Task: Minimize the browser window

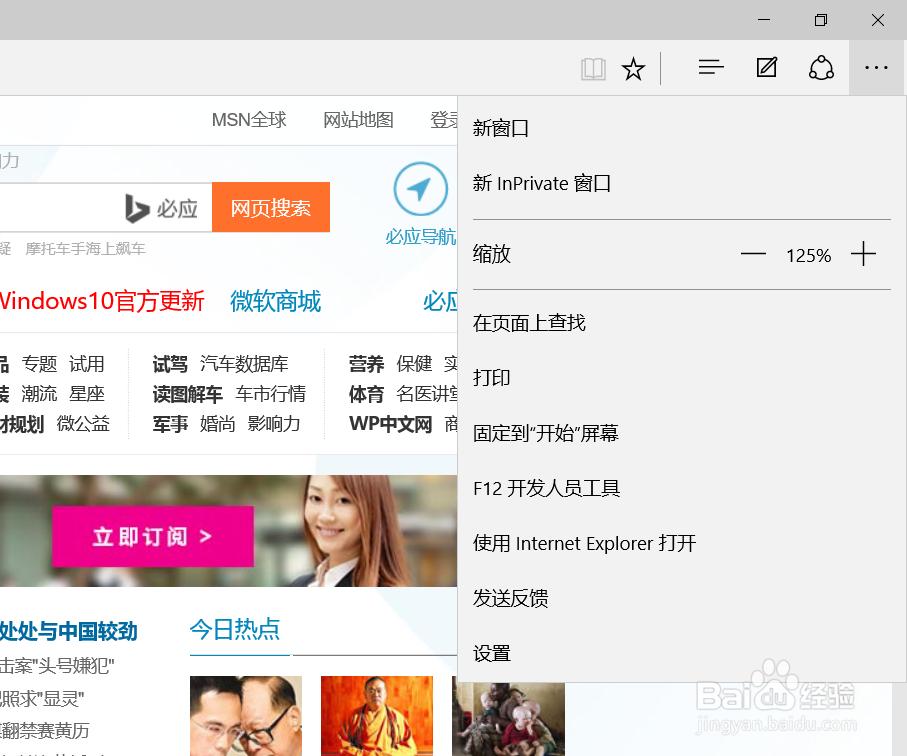Action: click(764, 20)
